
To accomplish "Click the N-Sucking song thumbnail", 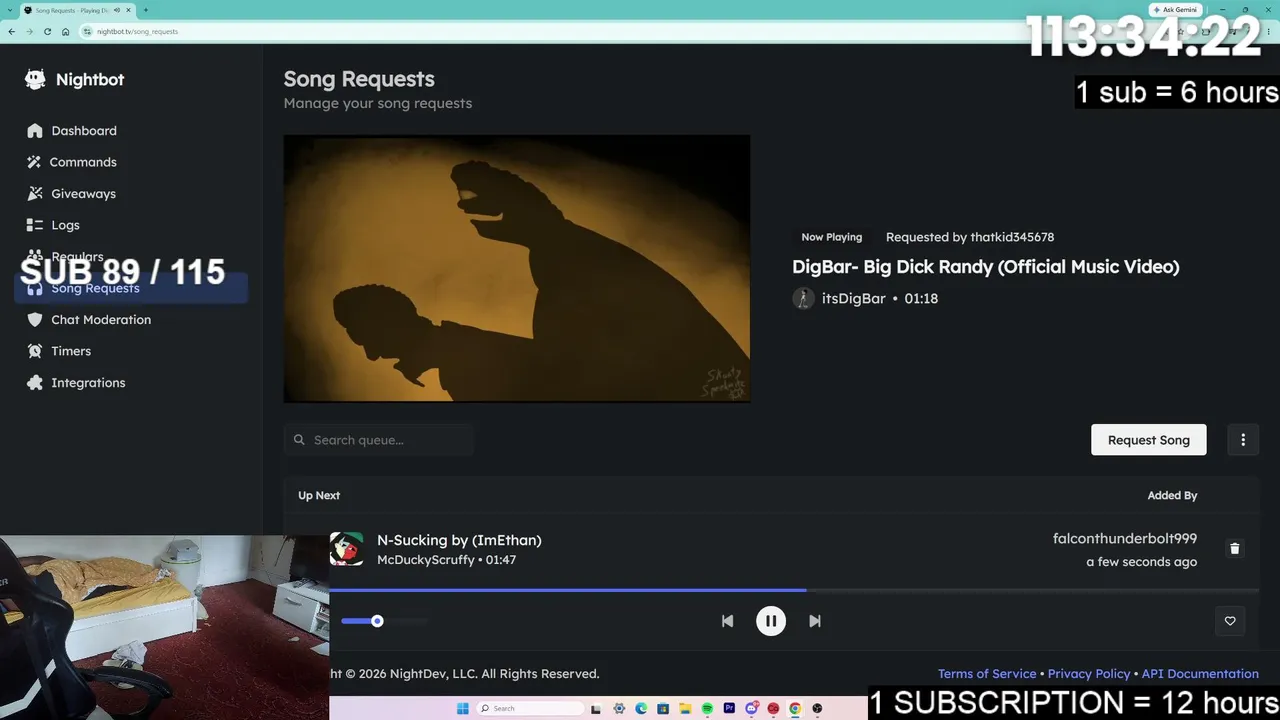I will [346, 549].
